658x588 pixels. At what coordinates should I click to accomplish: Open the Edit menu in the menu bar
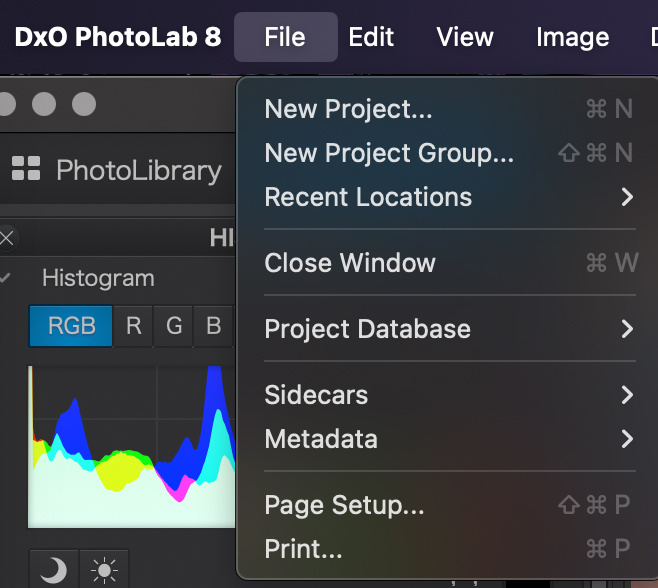371,37
